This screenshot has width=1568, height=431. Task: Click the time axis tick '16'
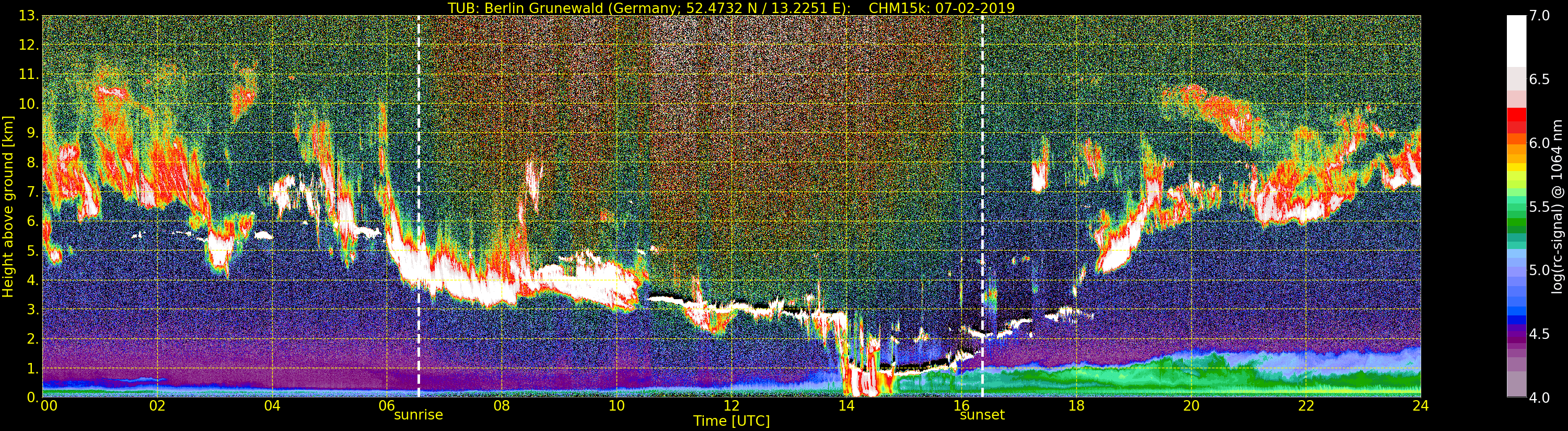pyautogui.click(x=961, y=405)
